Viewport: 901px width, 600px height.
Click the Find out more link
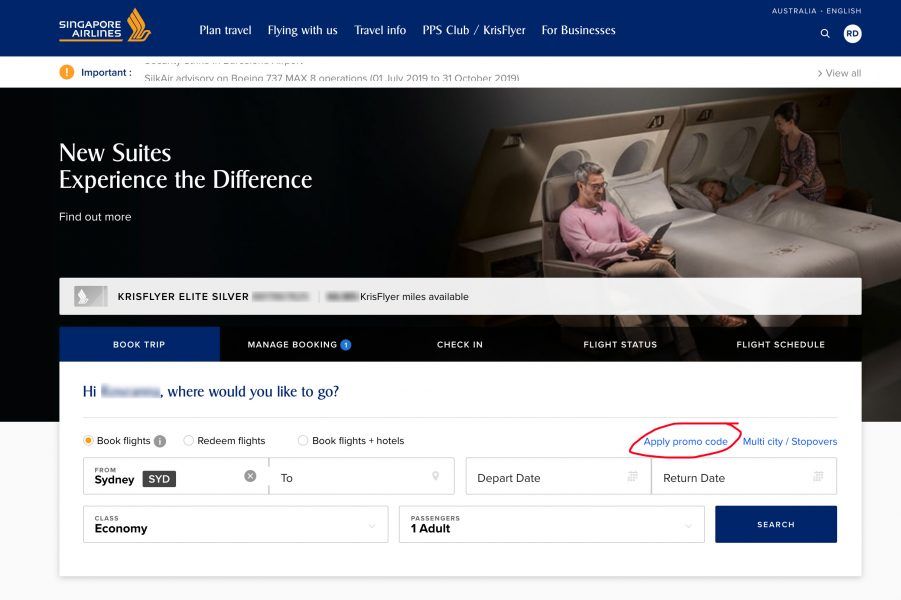(x=95, y=217)
